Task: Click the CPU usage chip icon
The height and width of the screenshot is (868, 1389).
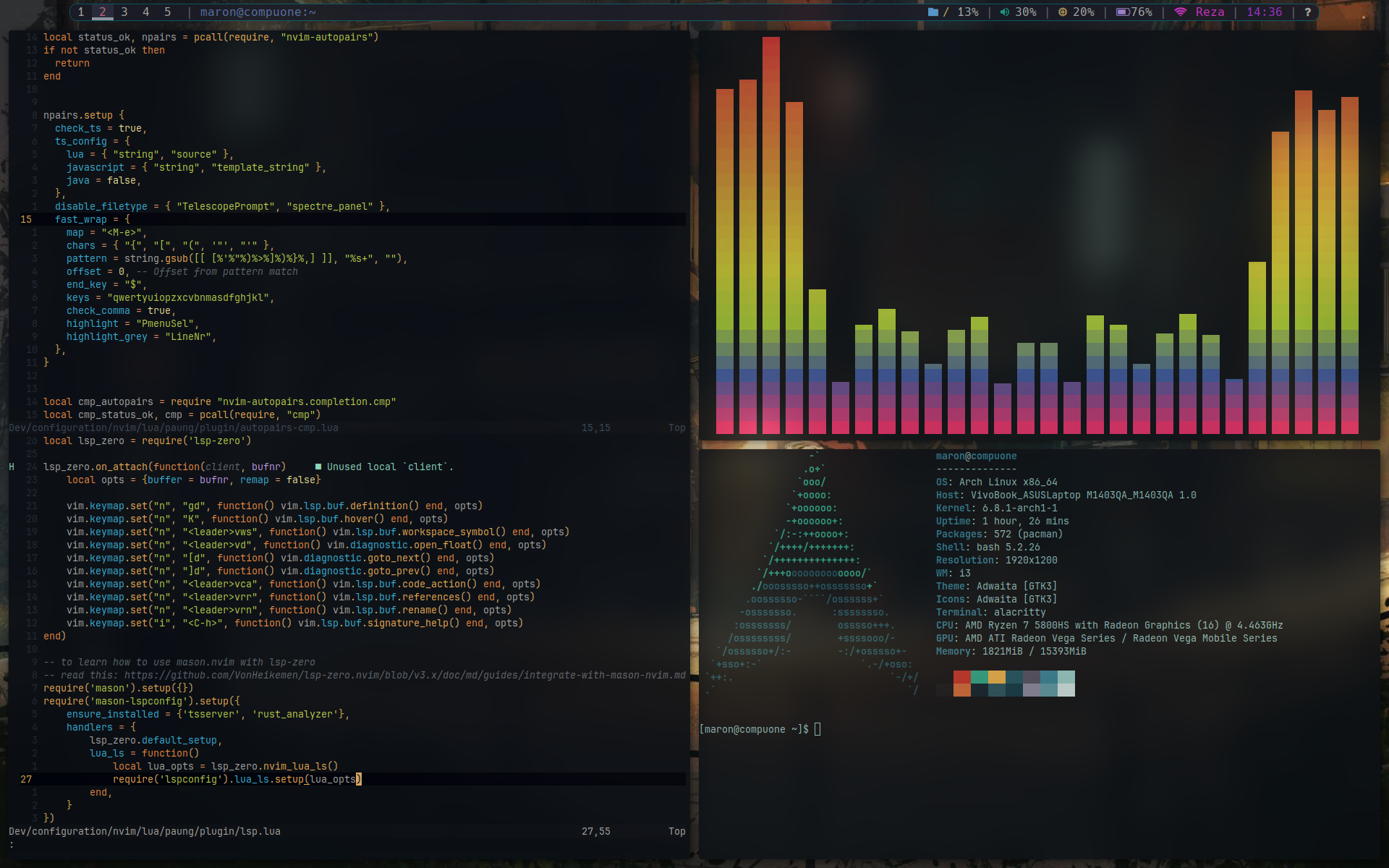Action: [x=1062, y=12]
